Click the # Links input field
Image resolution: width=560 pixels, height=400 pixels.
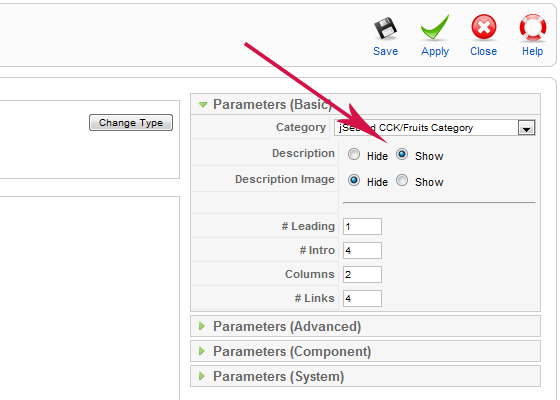(x=362, y=298)
